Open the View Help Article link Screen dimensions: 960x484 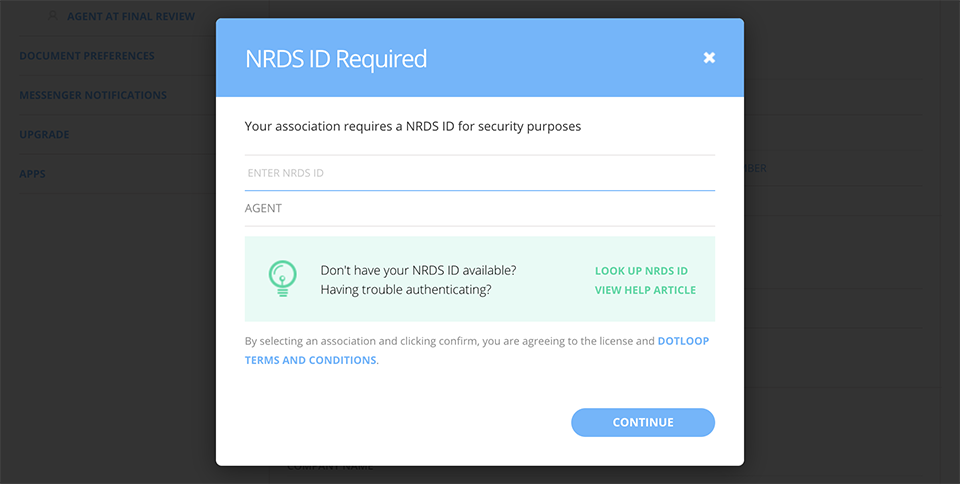645,290
